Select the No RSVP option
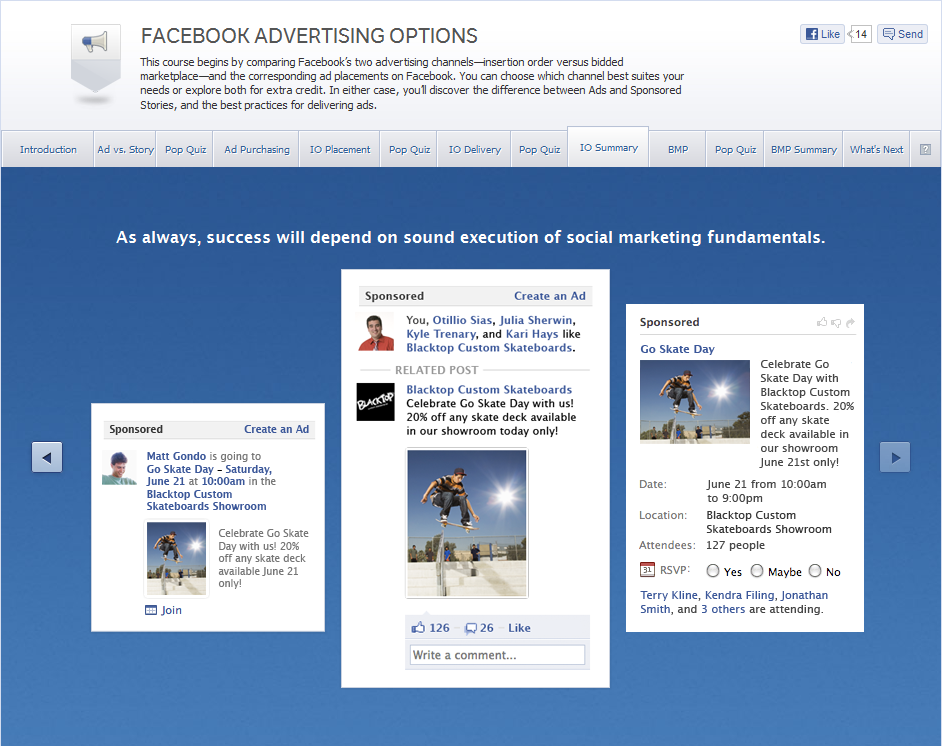Screen dimensions: 942x746 (815, 571)
